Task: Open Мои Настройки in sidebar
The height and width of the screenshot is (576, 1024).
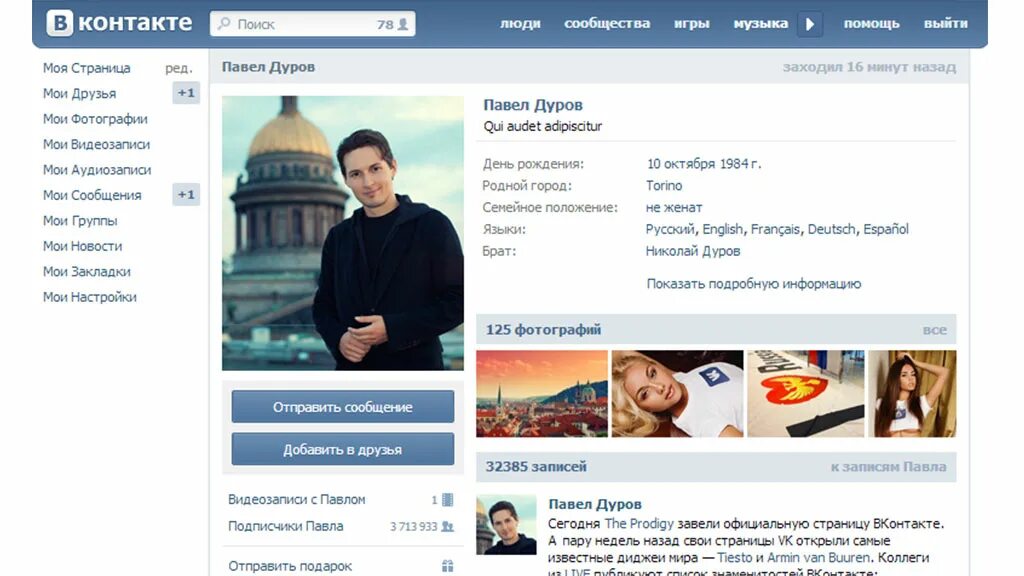Action: tap(89, 297)
